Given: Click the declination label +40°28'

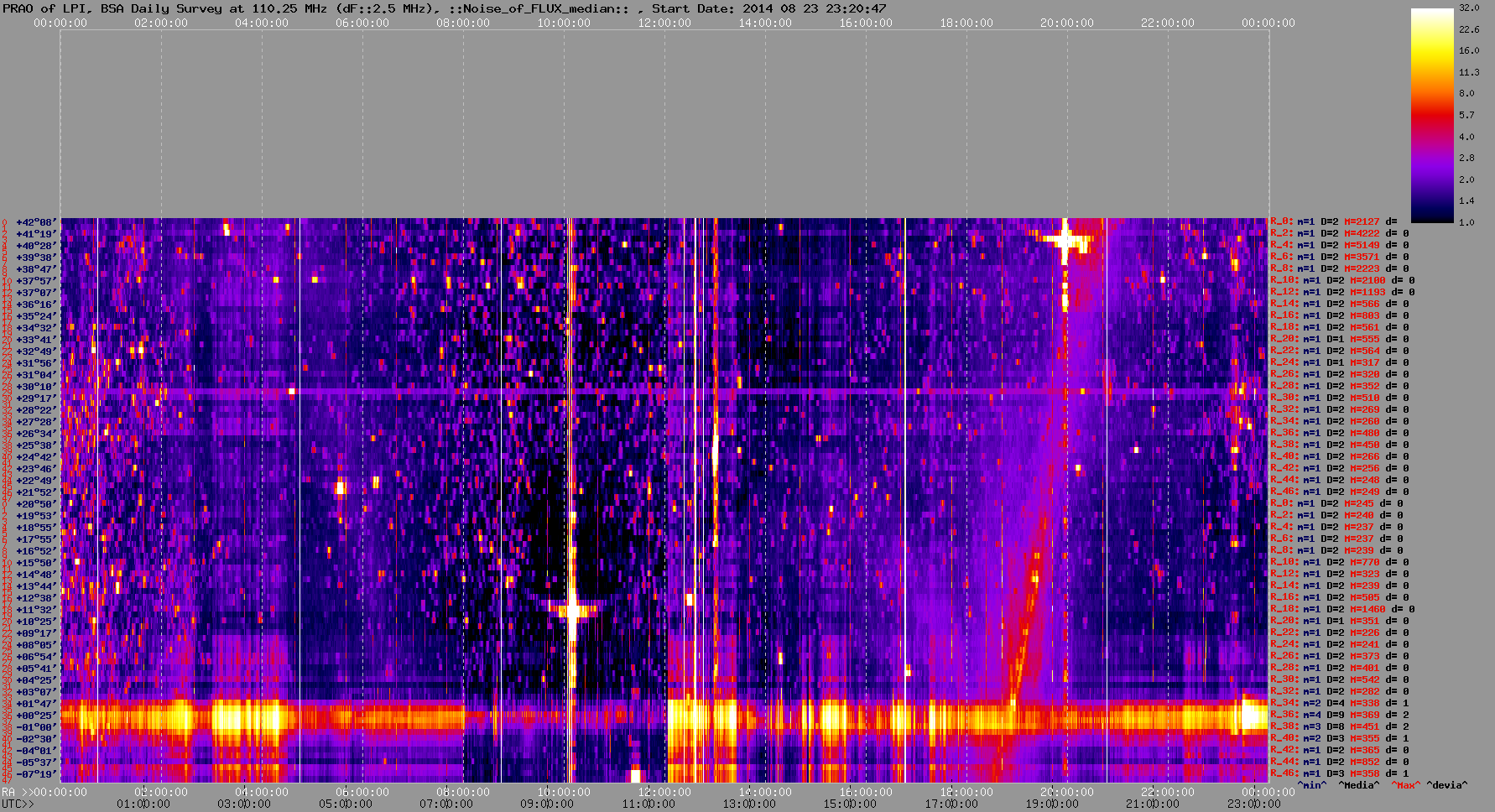Looking at the screenshot, I should [36, 246].
